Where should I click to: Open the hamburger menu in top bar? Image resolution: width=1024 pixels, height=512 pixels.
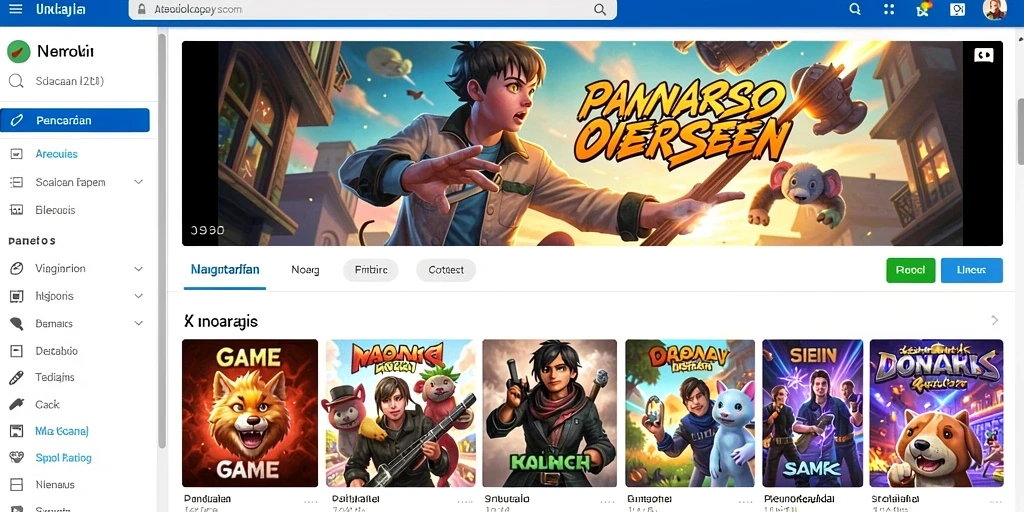pos(16,9)
